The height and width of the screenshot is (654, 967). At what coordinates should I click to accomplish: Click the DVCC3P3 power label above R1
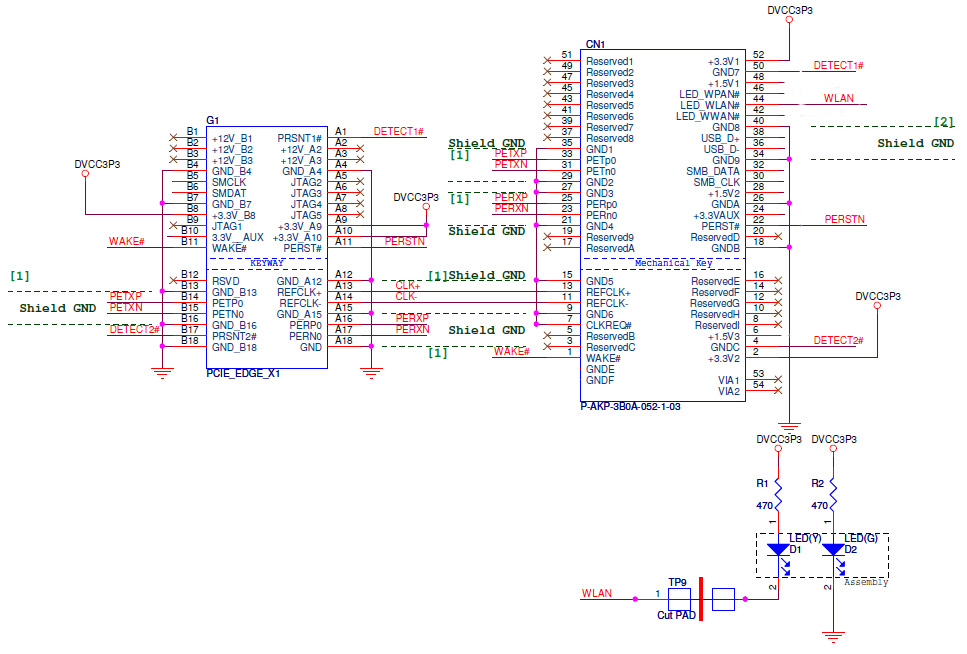(x=780, y=439)
